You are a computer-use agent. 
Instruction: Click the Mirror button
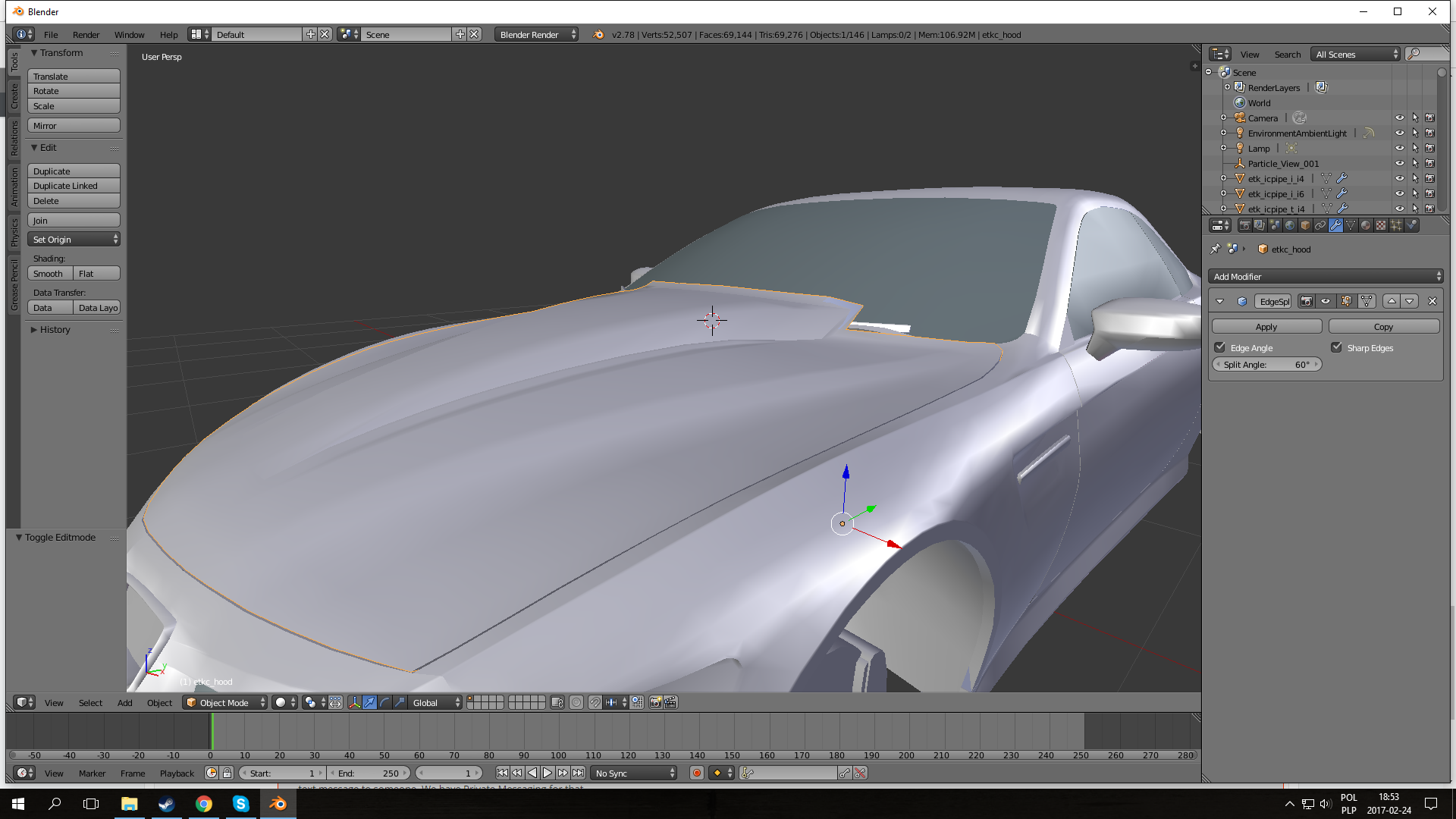click(x=74, y=125)
